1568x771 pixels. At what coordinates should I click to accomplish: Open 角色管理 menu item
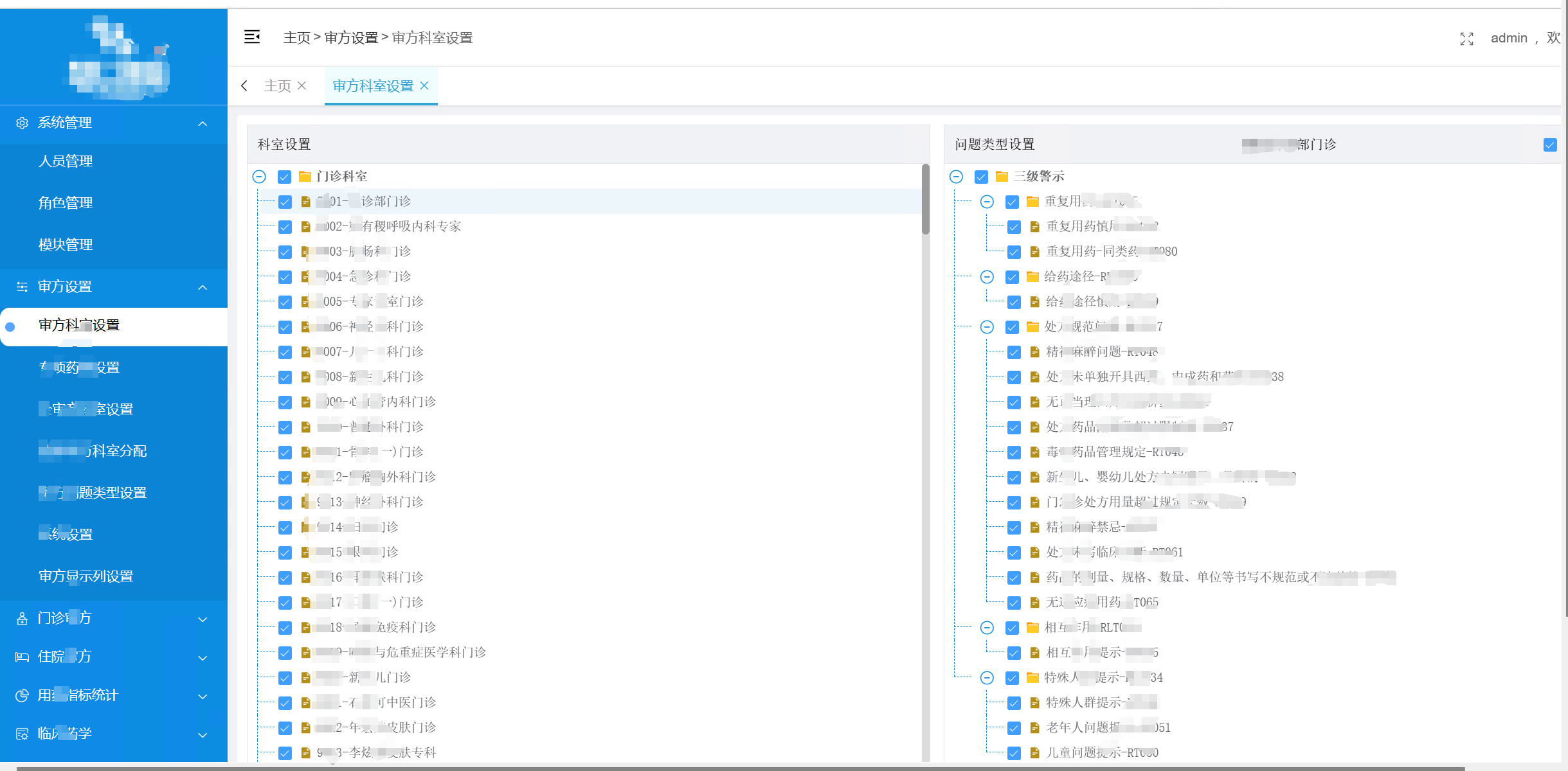[66, 203]
